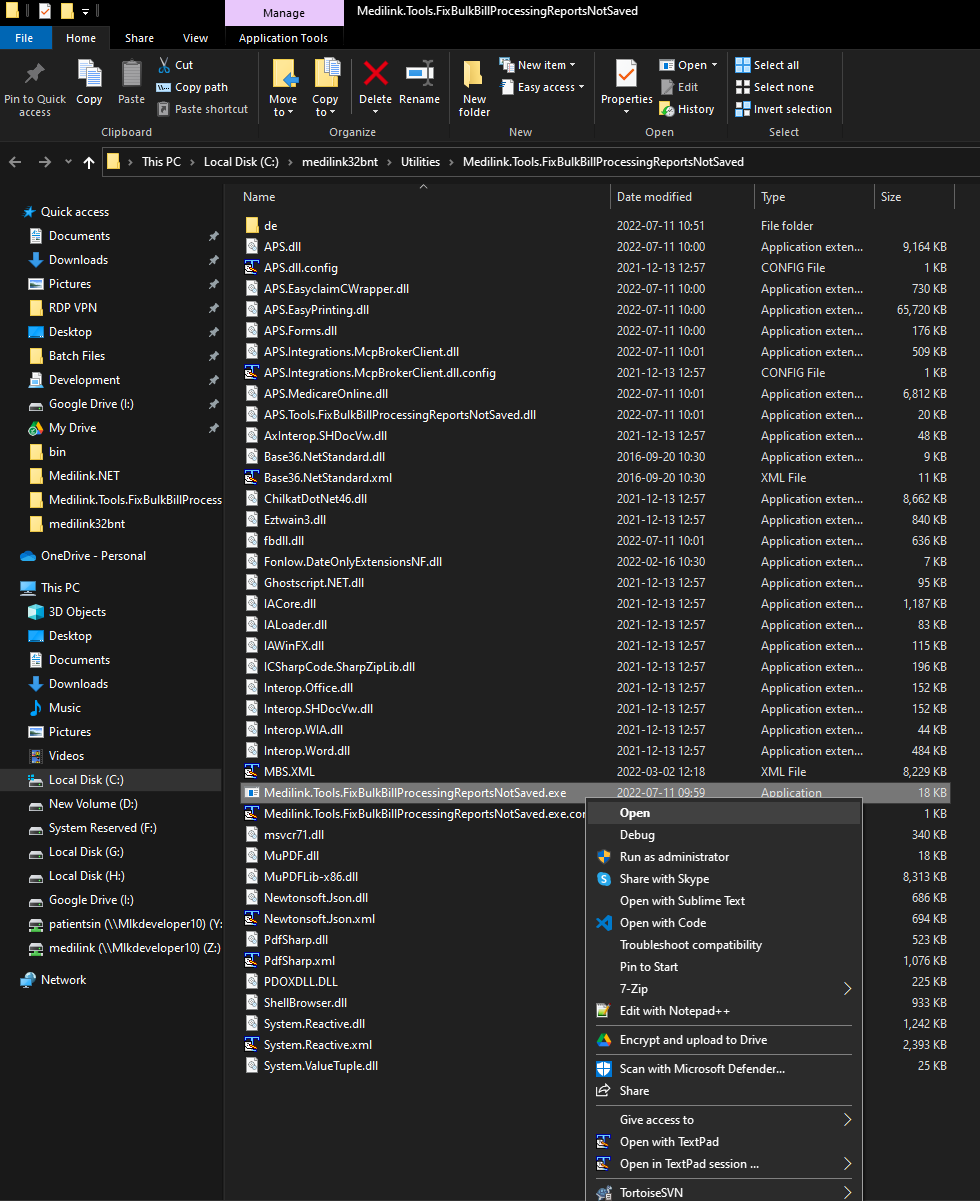Select New Volume (D:) in sidebar
Viewport: 980px width, 1201px height.
pos(93,804)
